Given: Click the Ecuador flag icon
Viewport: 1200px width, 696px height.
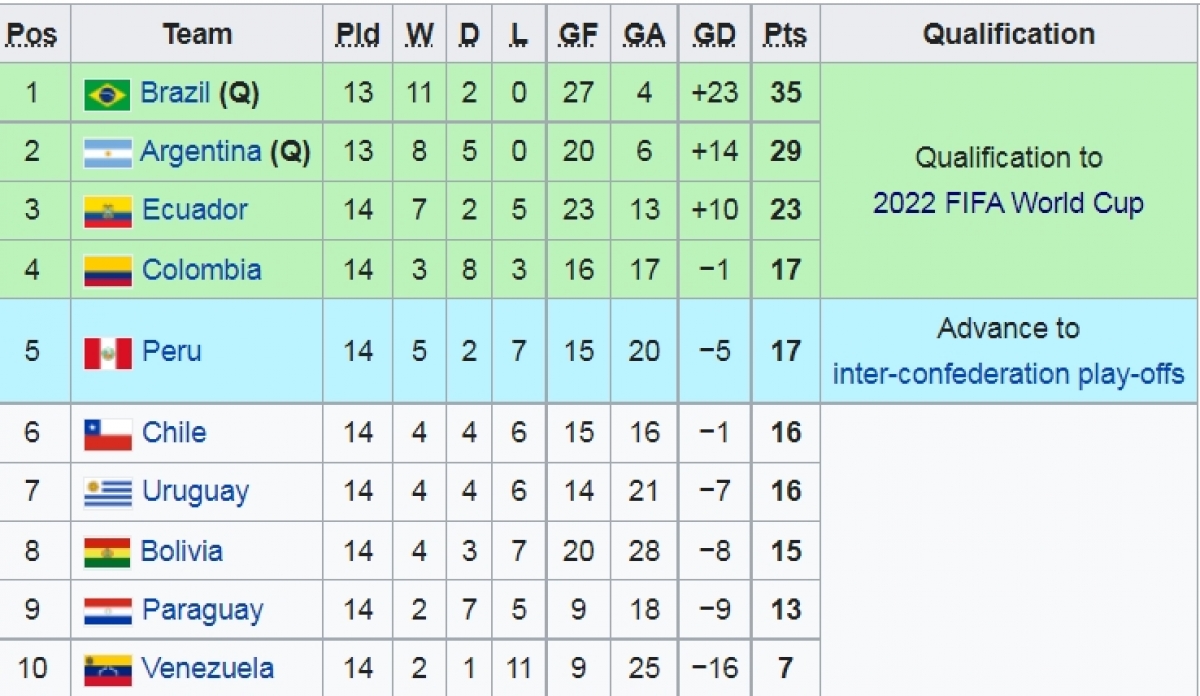Looking at the screenshot, I should pyautogui.click(x=107, y=211).
